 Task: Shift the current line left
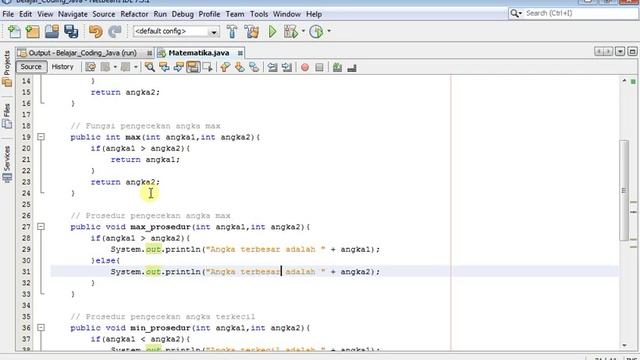click(x=272, y=67)
